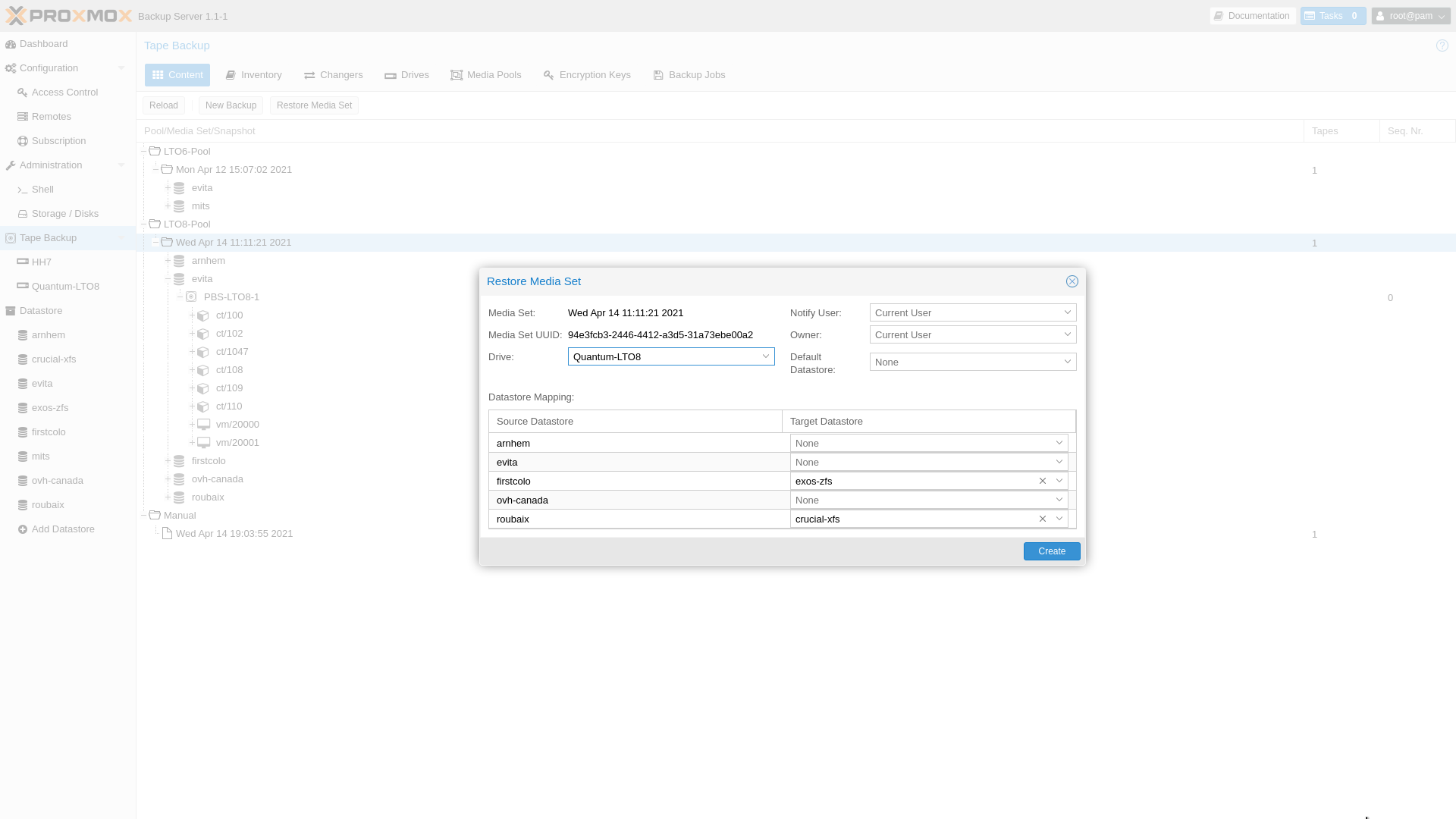This screenshot has height=819, width=1456.
Task: Open the Notify User dropdown
Action: click(1067, 312)
